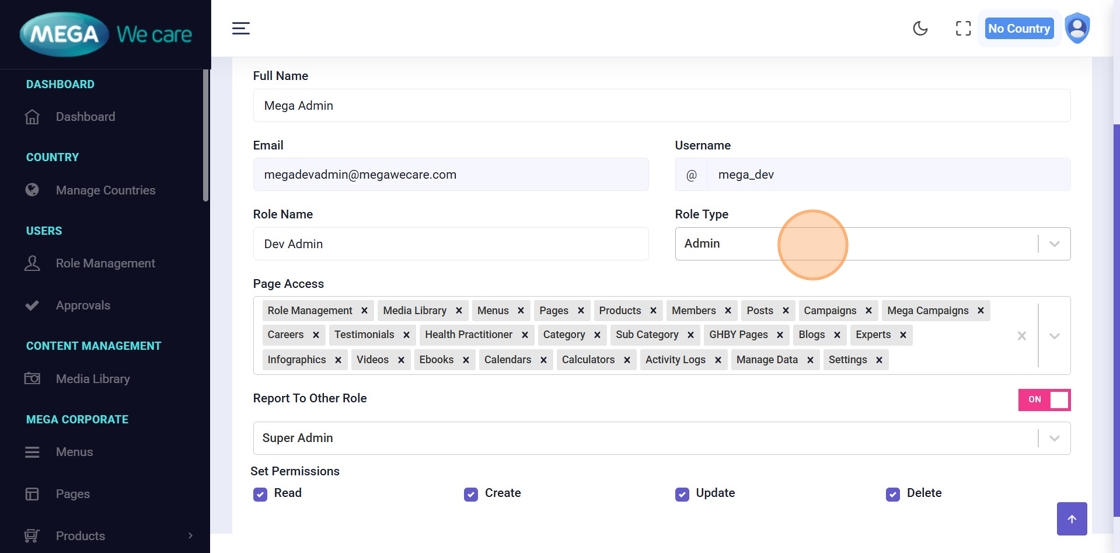Open the Media Library sidebar link
Image resolution: width=1120 pixels, height=553 pixels.
(x=93, y=379)
